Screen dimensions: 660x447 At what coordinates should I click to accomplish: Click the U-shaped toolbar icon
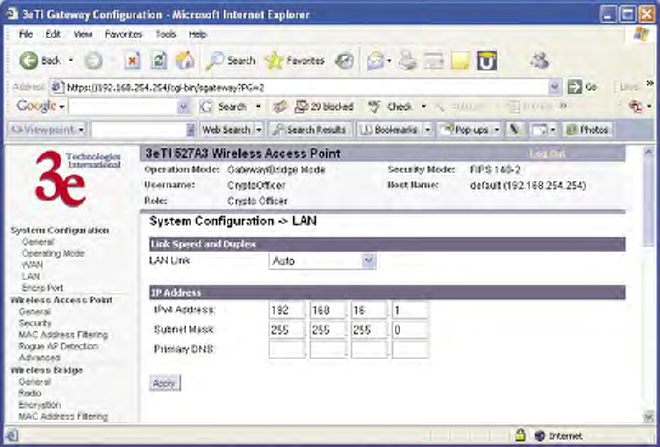tap(487, 61)
